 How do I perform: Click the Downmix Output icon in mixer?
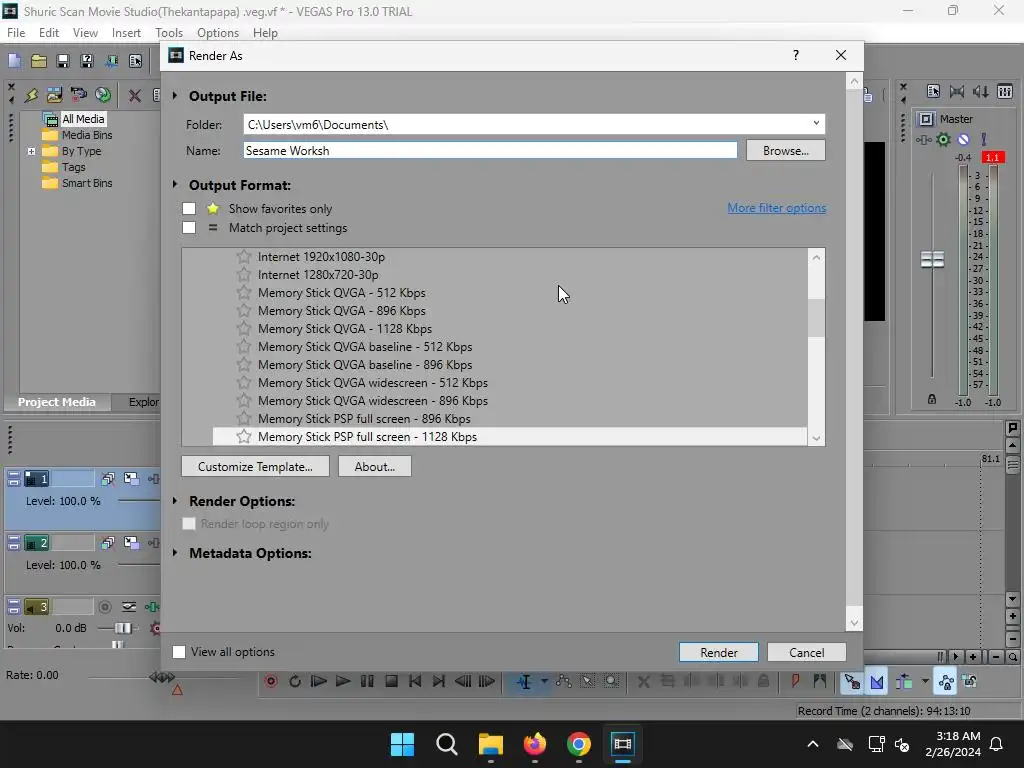957,91
